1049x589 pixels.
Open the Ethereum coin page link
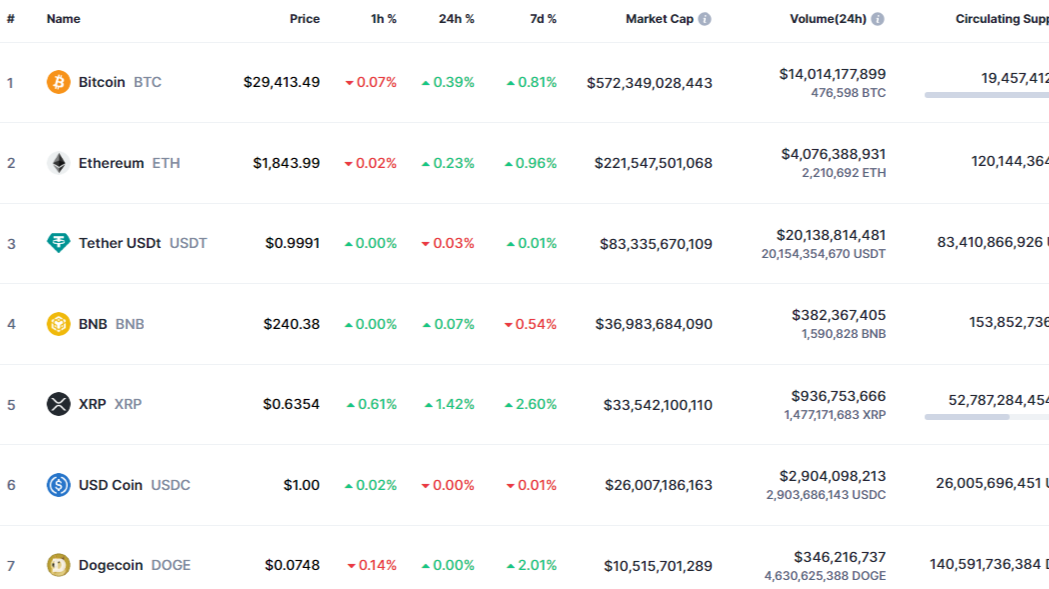[112, 163]
